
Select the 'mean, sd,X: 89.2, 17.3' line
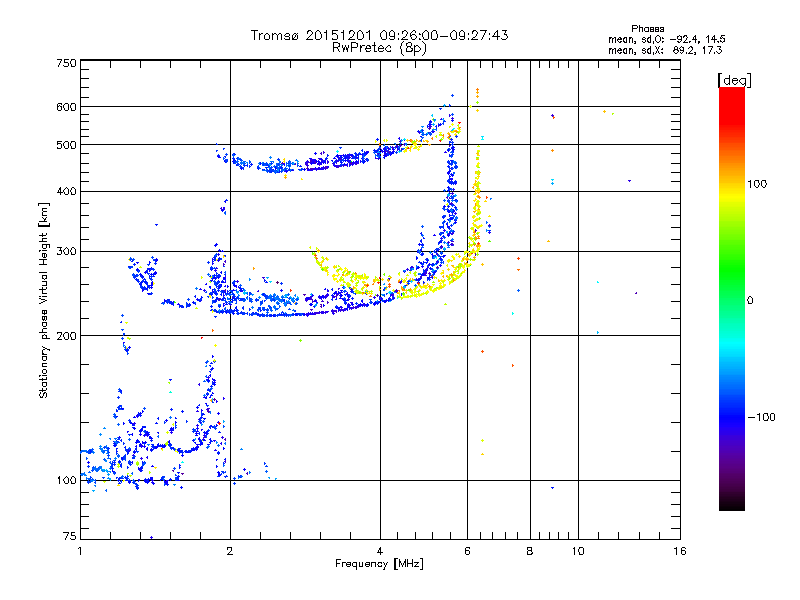(665, 50)
